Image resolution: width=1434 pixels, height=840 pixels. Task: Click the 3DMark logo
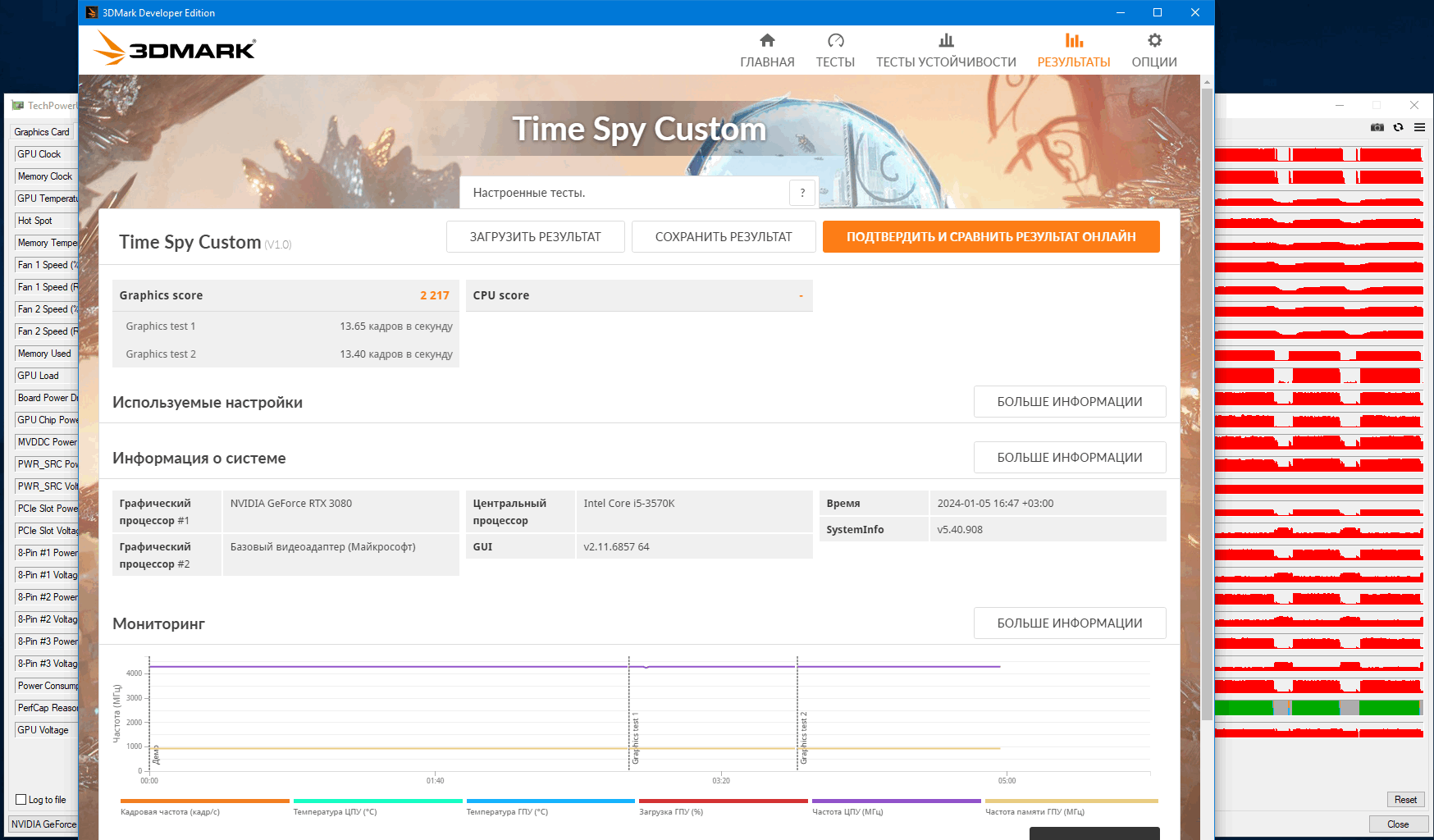[x=175, y=48]
